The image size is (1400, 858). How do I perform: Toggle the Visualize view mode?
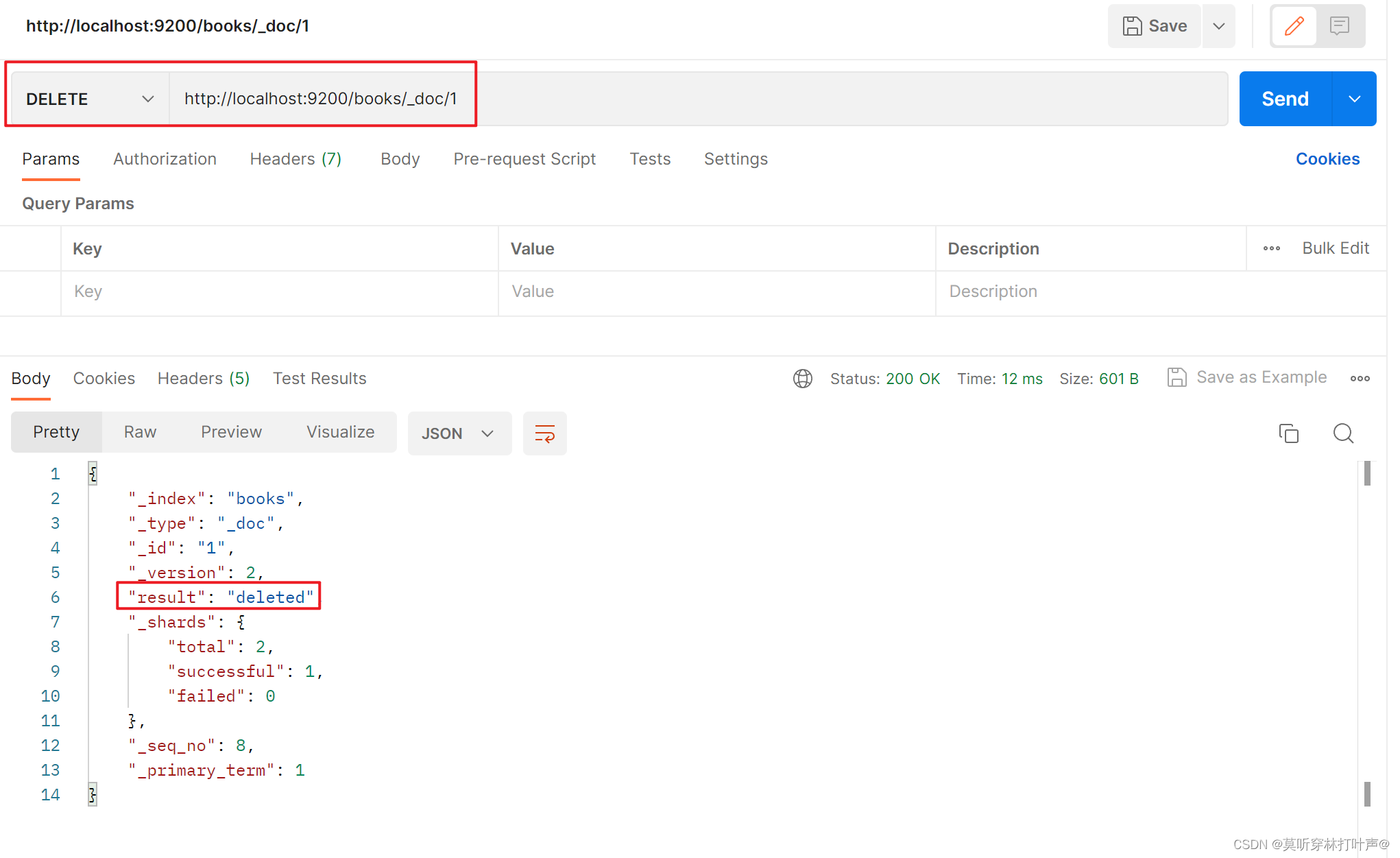[340, 432]
